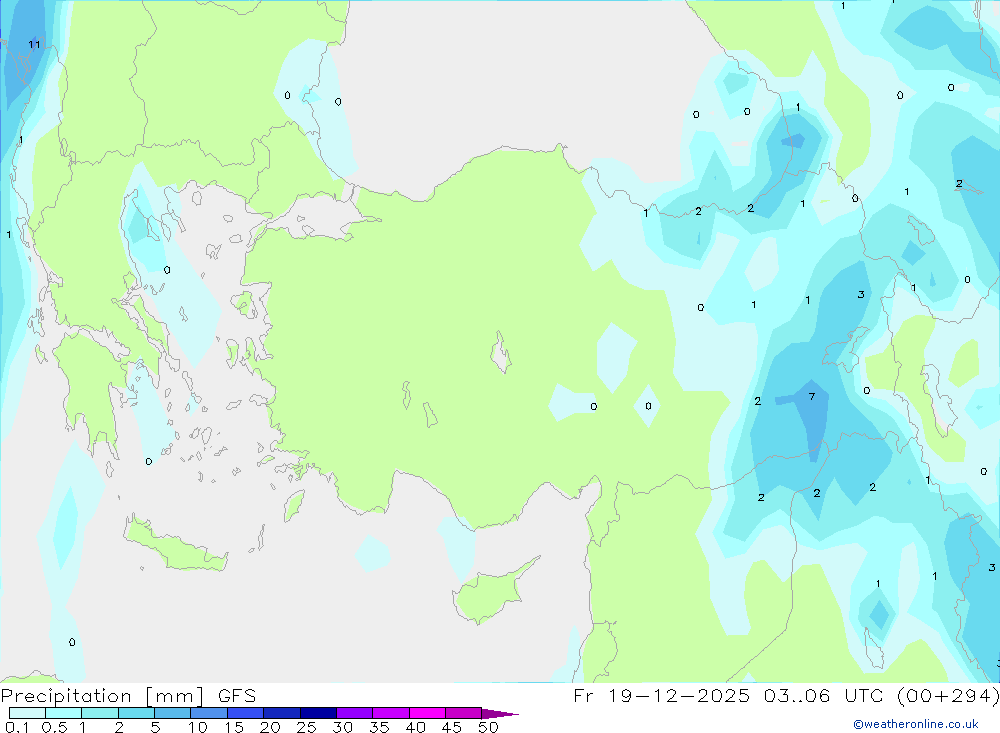The image size is (1000, 733).
Task: Click the '25' legend scale label
Action: pyautogui.click(x=306, y=727)
